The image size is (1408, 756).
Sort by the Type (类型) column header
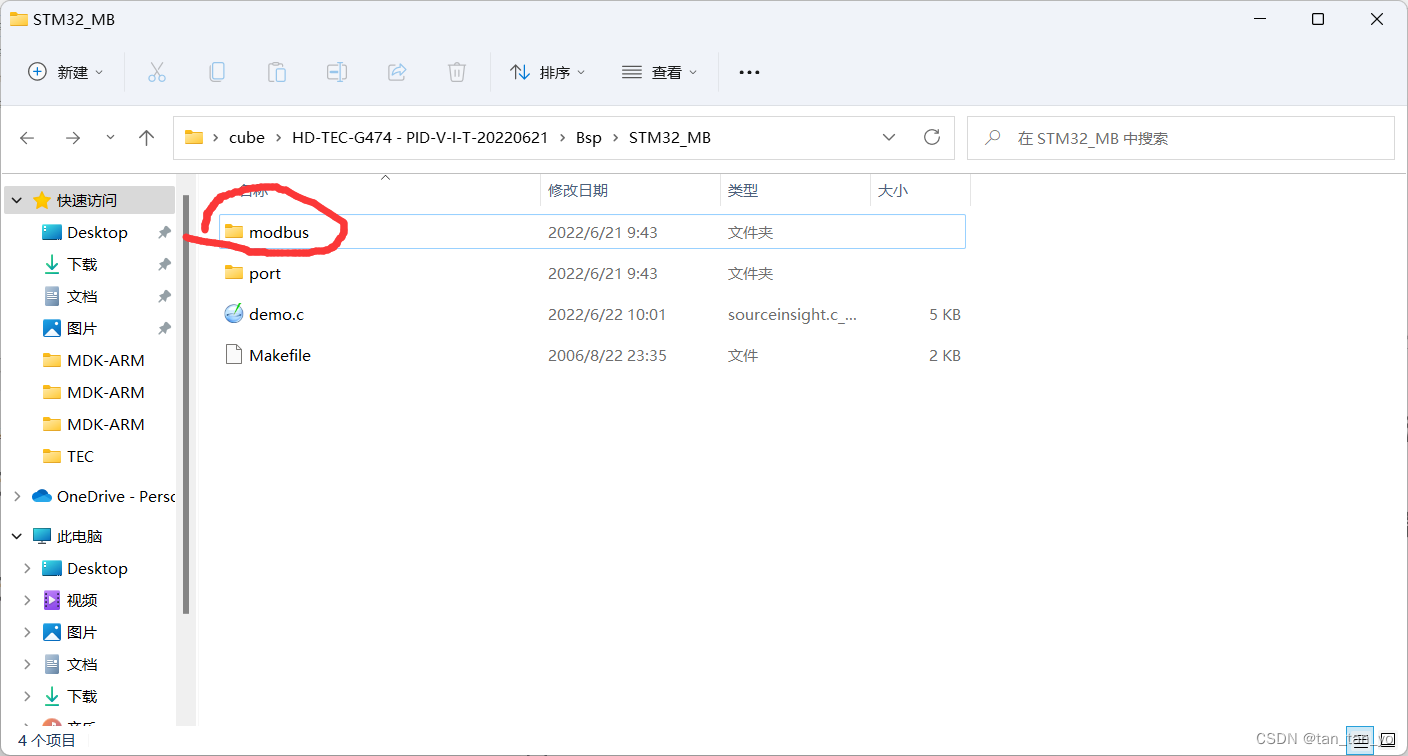pyautogui.click(x=795, y=190)
